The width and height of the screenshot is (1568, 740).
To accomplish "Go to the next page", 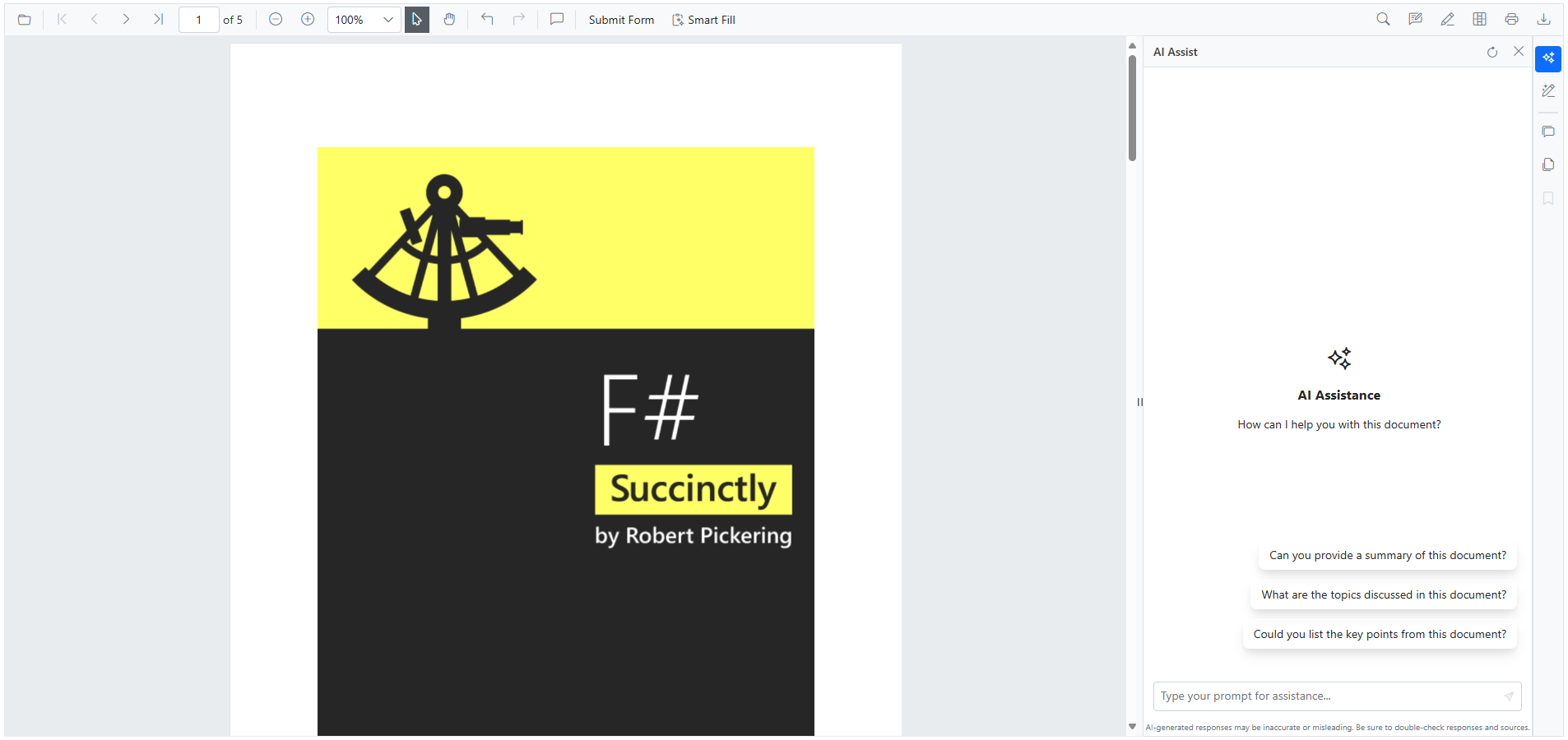I will coord(126,19).
